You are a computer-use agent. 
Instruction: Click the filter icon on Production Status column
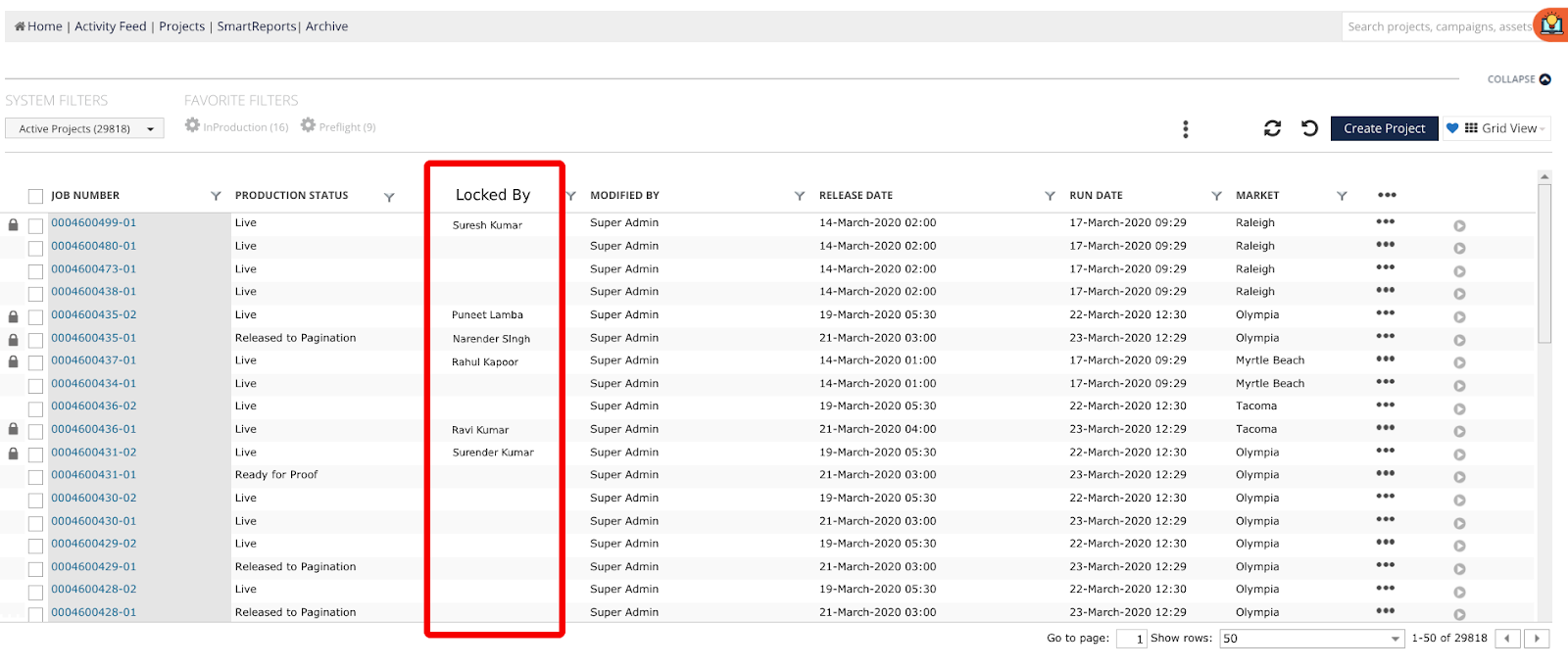(389, 197)
